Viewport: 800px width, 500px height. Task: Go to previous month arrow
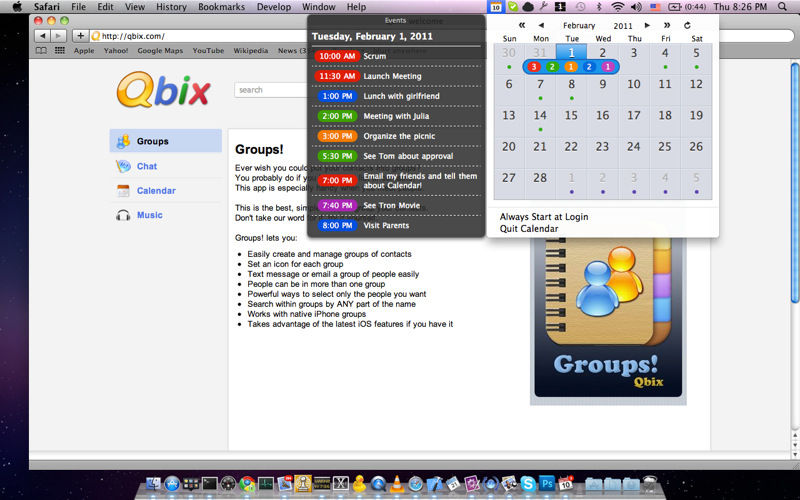(541, 25)
